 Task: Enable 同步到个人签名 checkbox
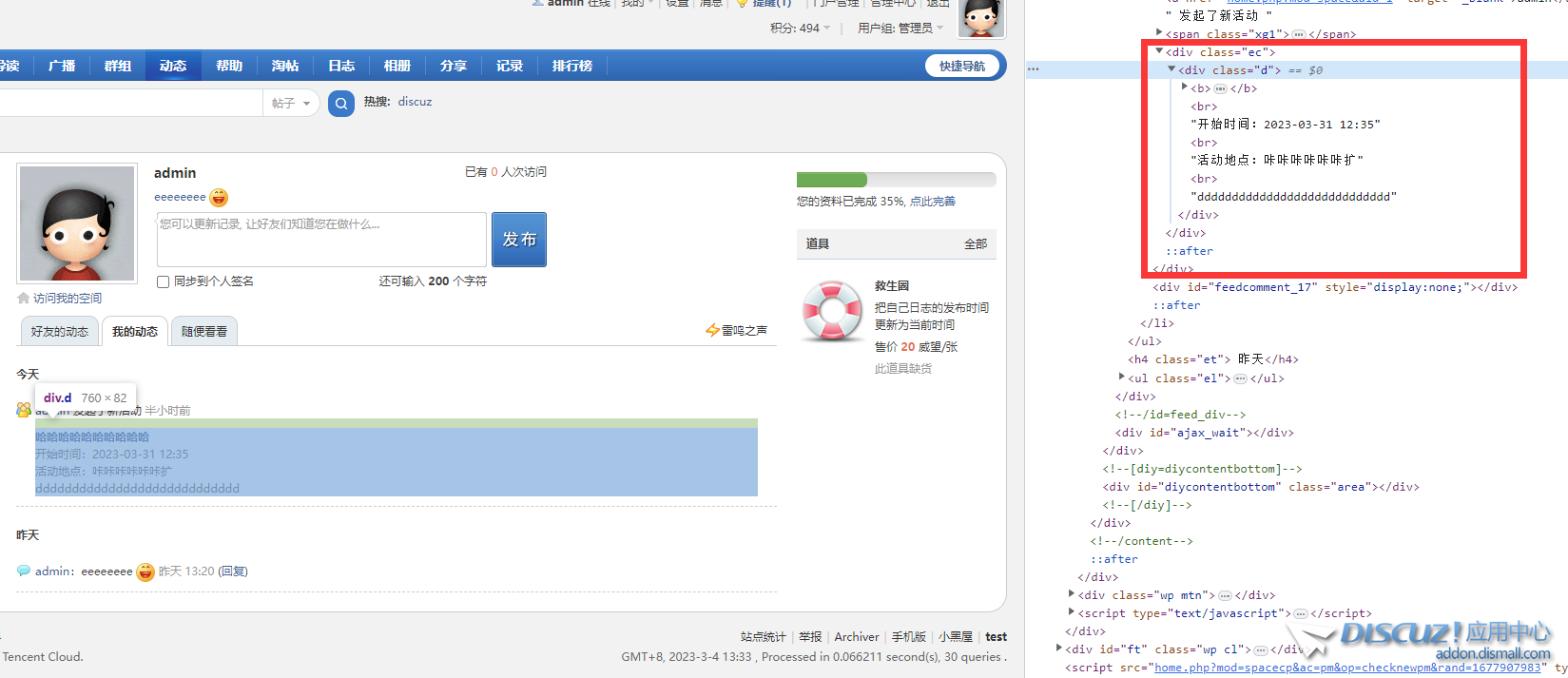point(163,281)
